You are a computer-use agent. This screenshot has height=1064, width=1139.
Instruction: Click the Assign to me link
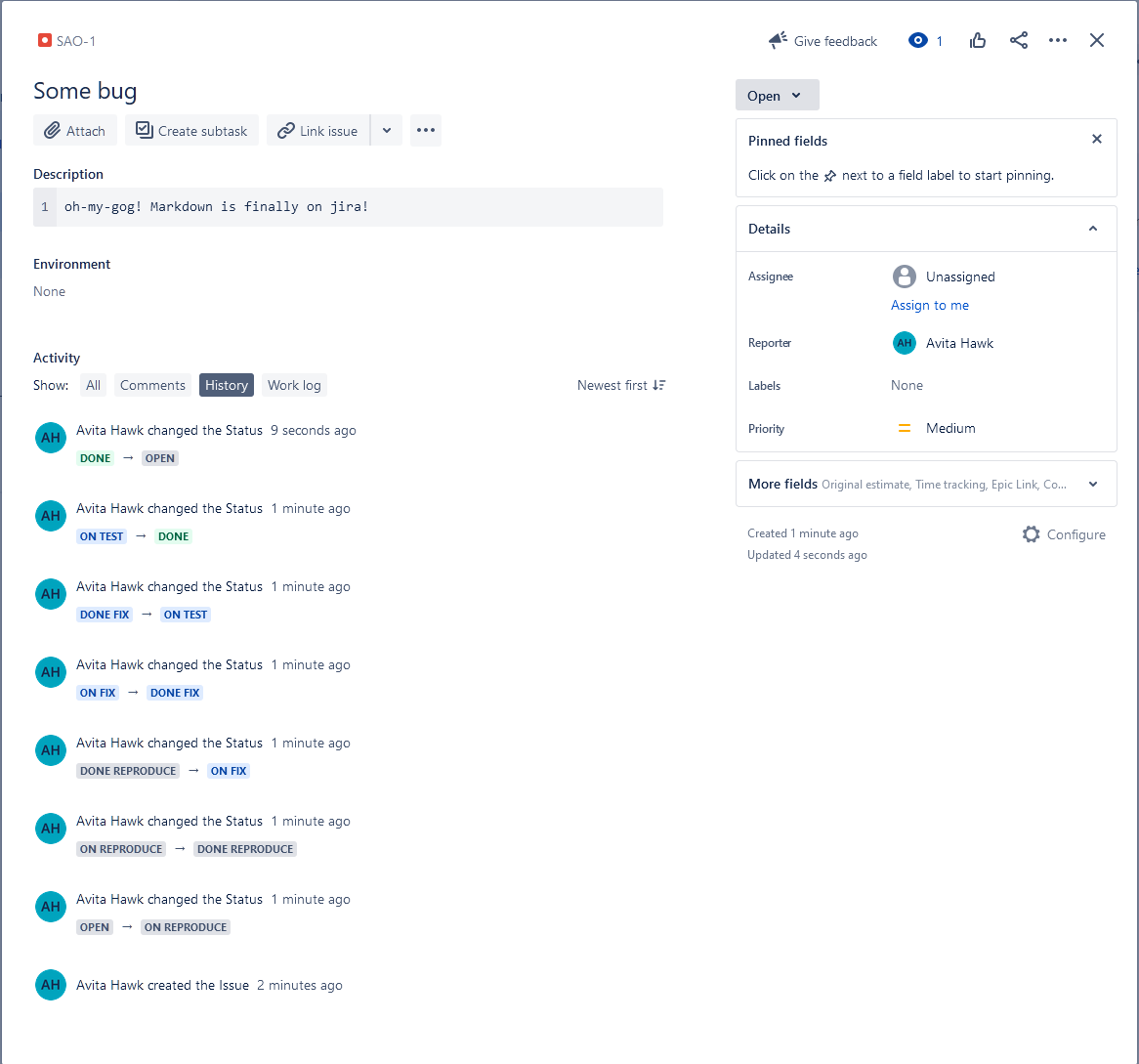929,305
